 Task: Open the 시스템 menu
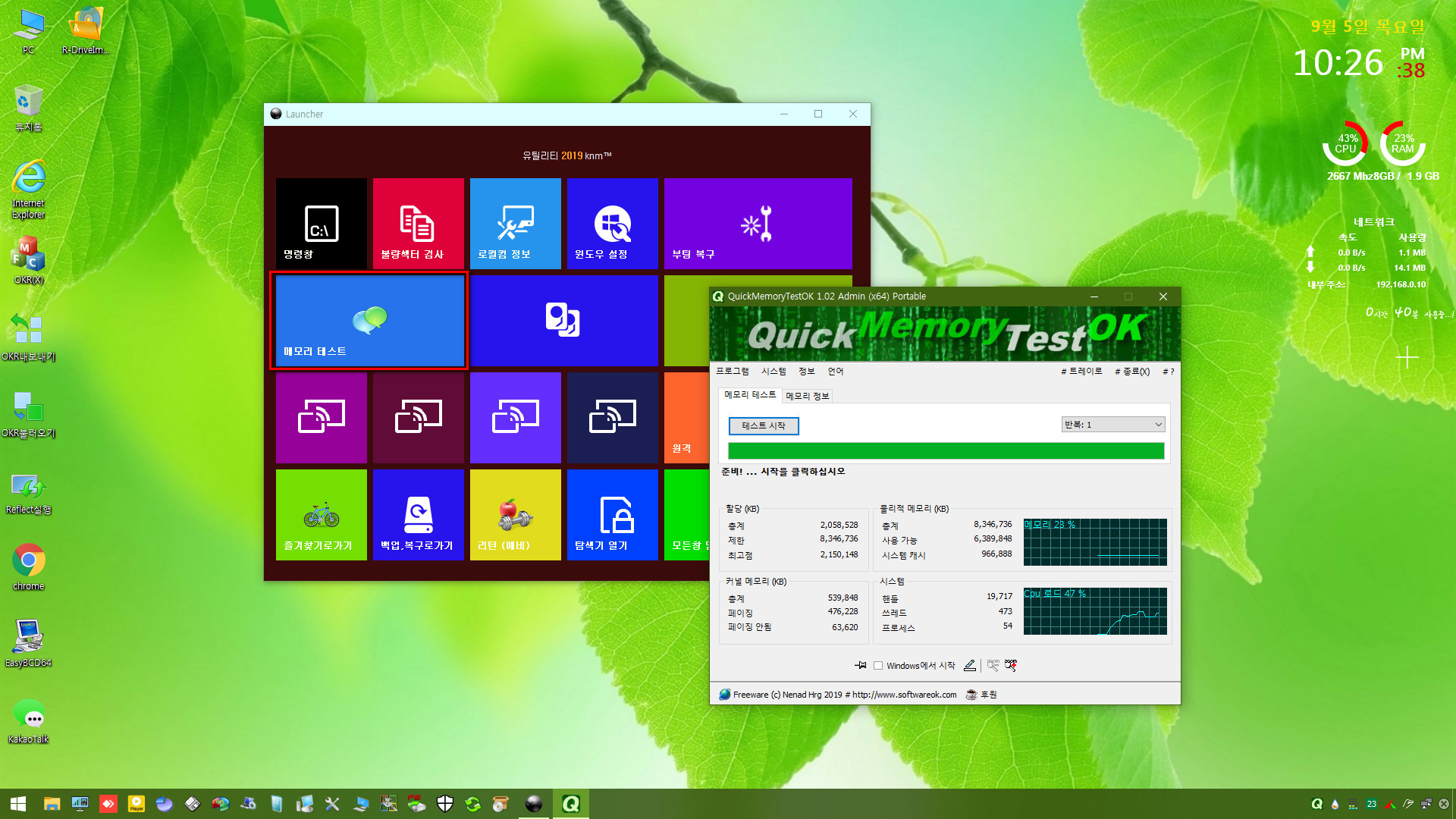[x=773, y=372]
